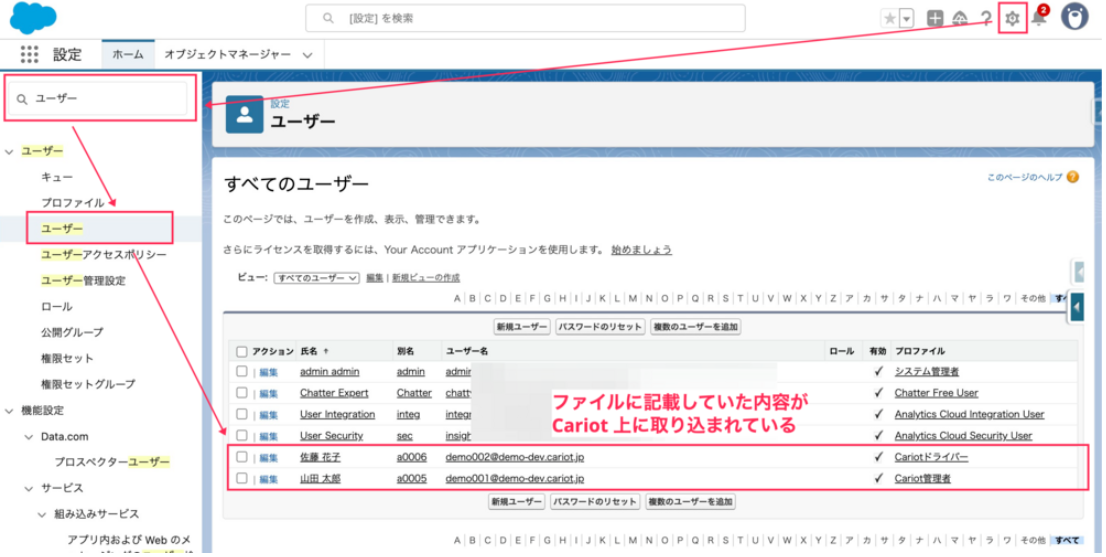
Task: Open the 山田 太郎 user name
Action: pos(320,479)
